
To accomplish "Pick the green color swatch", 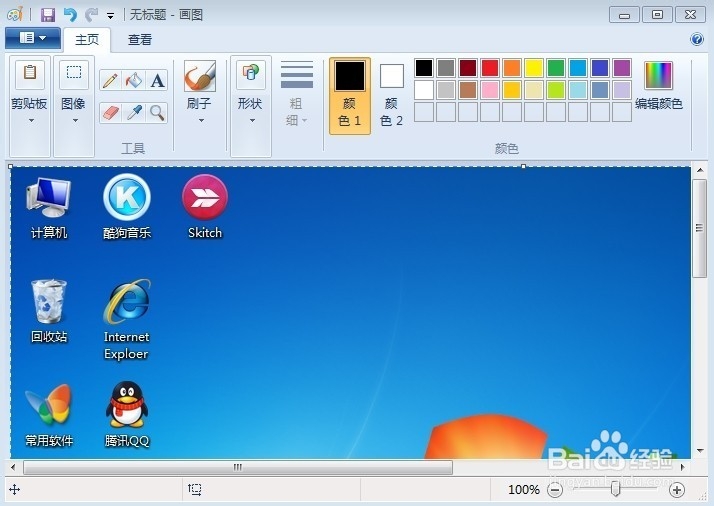I will point(556,68).
